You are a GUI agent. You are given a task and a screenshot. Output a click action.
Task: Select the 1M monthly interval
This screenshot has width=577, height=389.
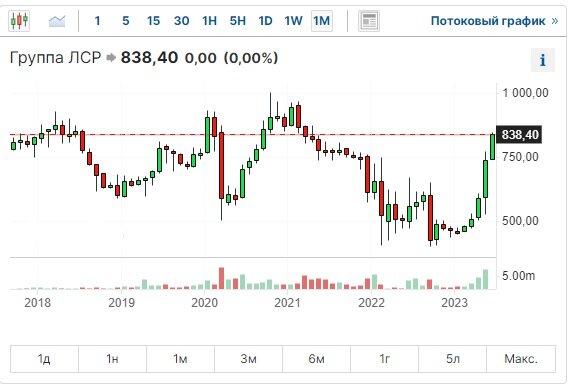click(322, 21)
